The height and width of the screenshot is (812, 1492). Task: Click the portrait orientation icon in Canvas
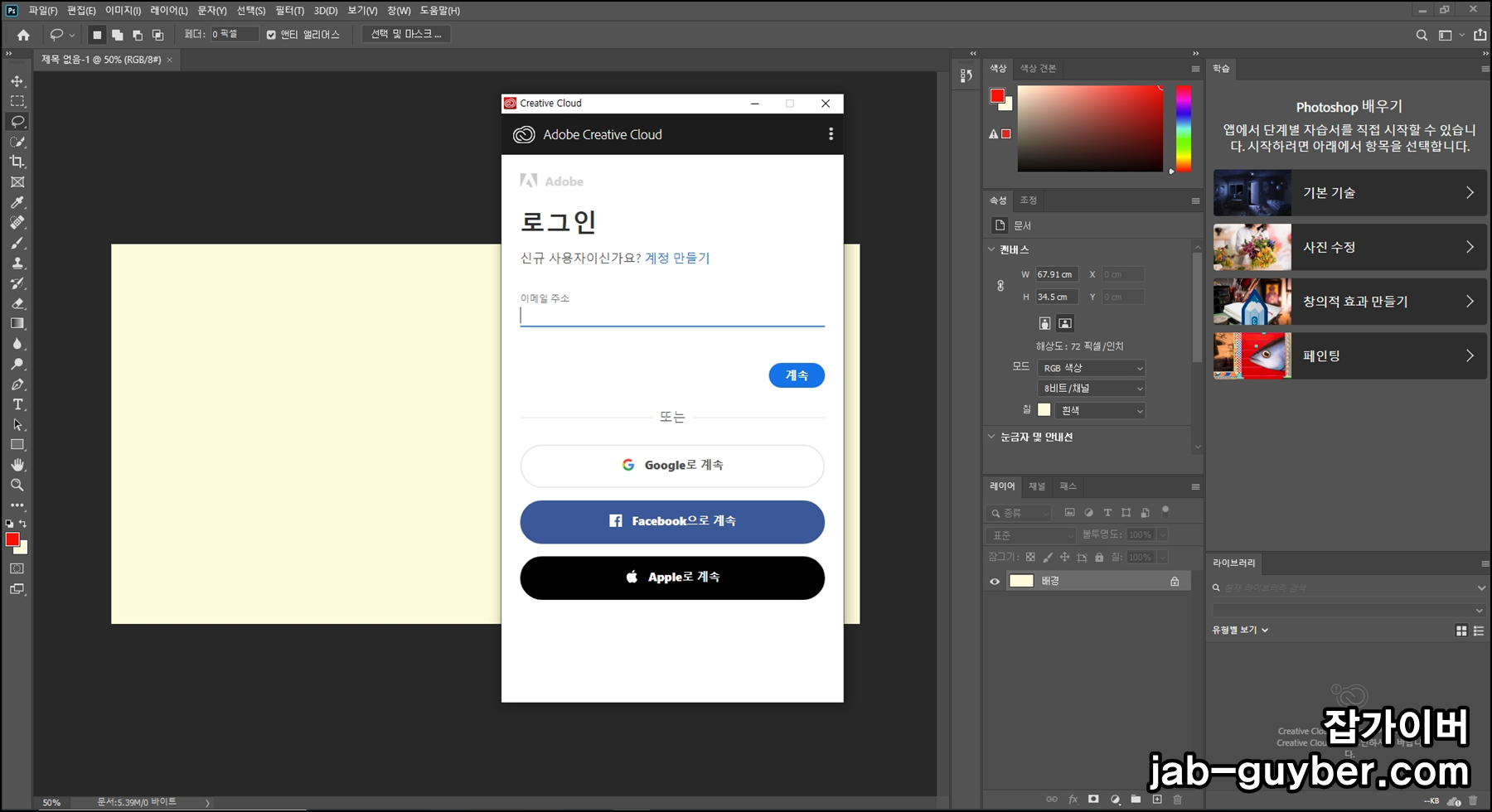pyautogui.click(x=1044, y=323)
